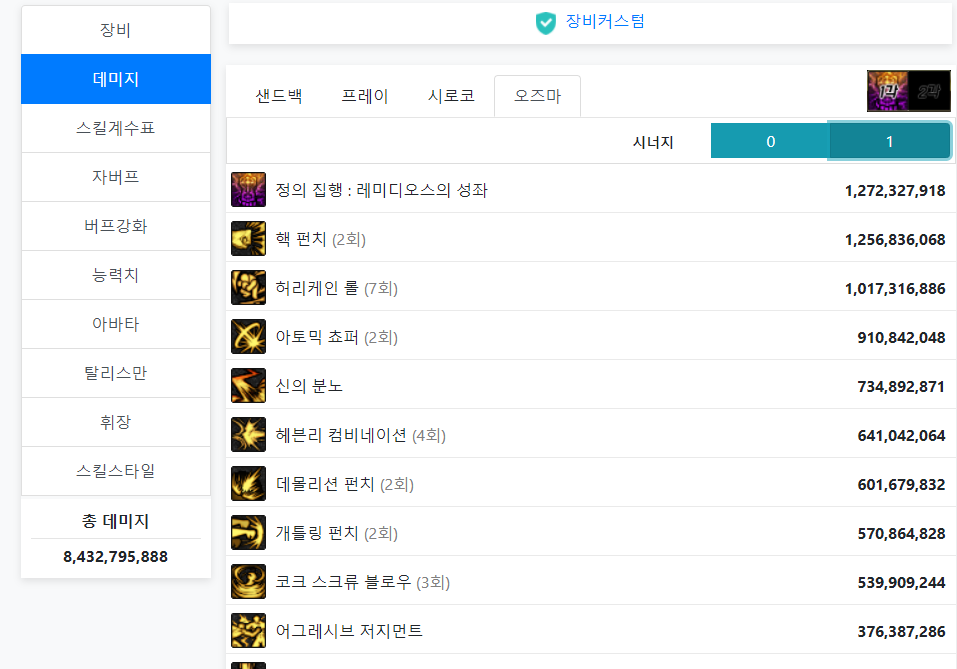Click the 개틀링 펀치 (2회) skill name
957x669 pixels.
pyautogui.click(x=336, y=533)
